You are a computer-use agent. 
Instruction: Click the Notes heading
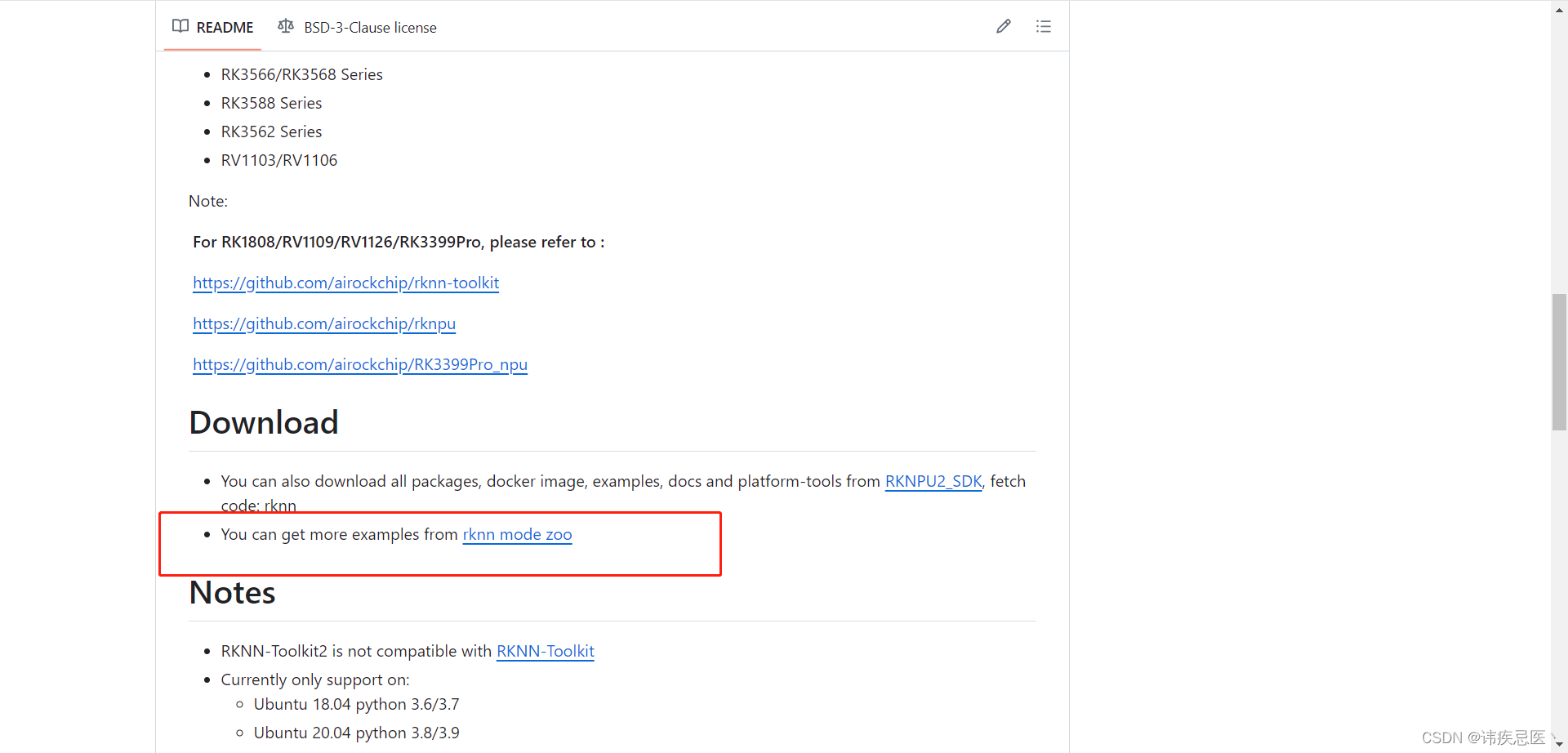(232, 592)
